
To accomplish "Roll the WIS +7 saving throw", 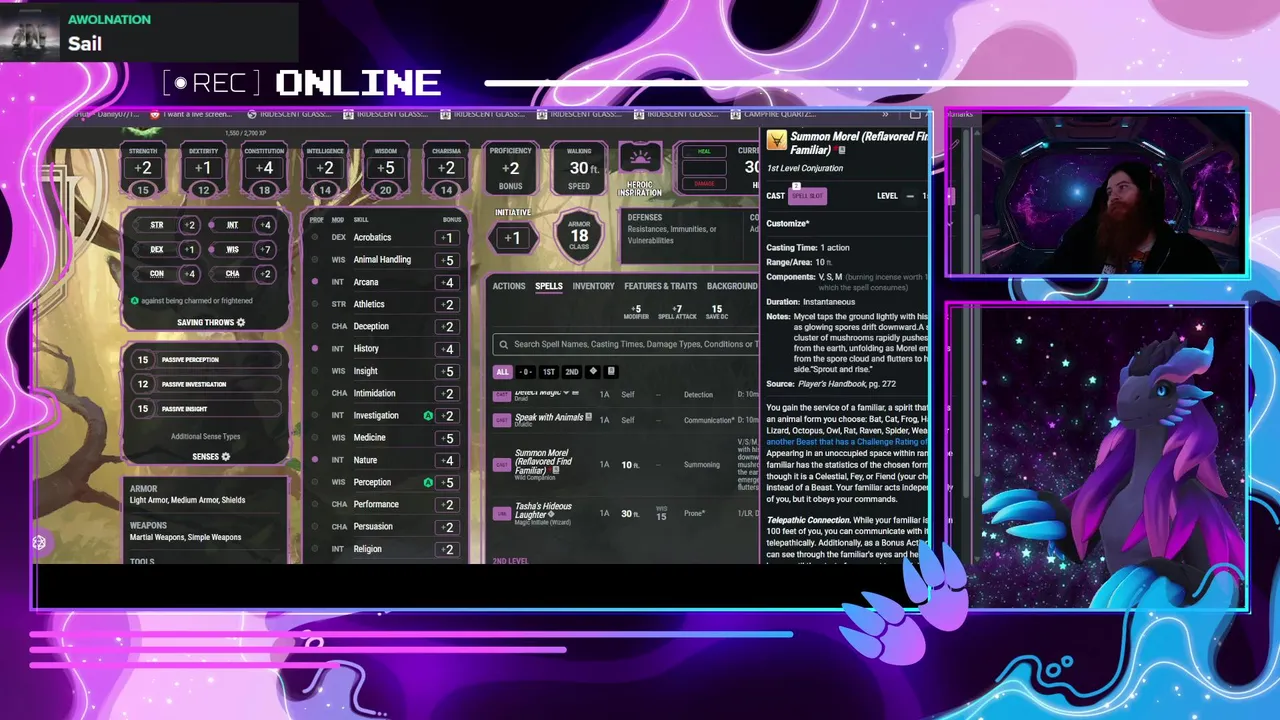I will pyautogui.click(x=264, y=249).
